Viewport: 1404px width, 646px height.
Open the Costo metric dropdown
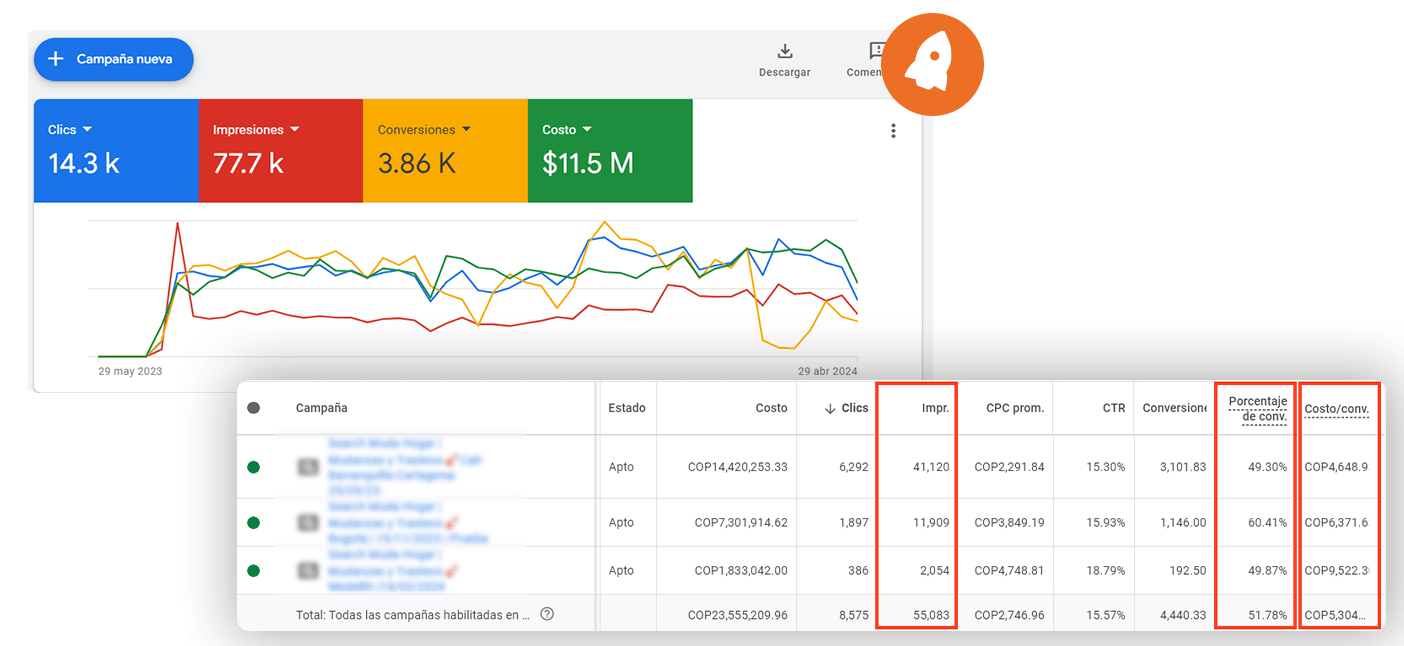coord(567,130)
